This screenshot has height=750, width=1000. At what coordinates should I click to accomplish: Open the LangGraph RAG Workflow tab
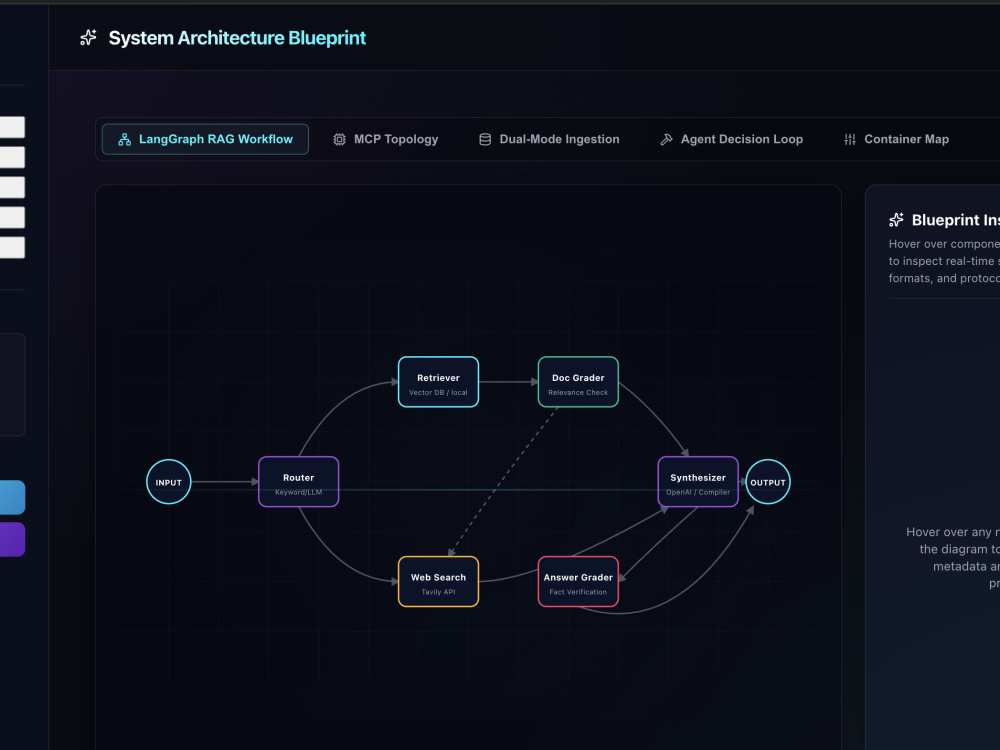[205, 139]
